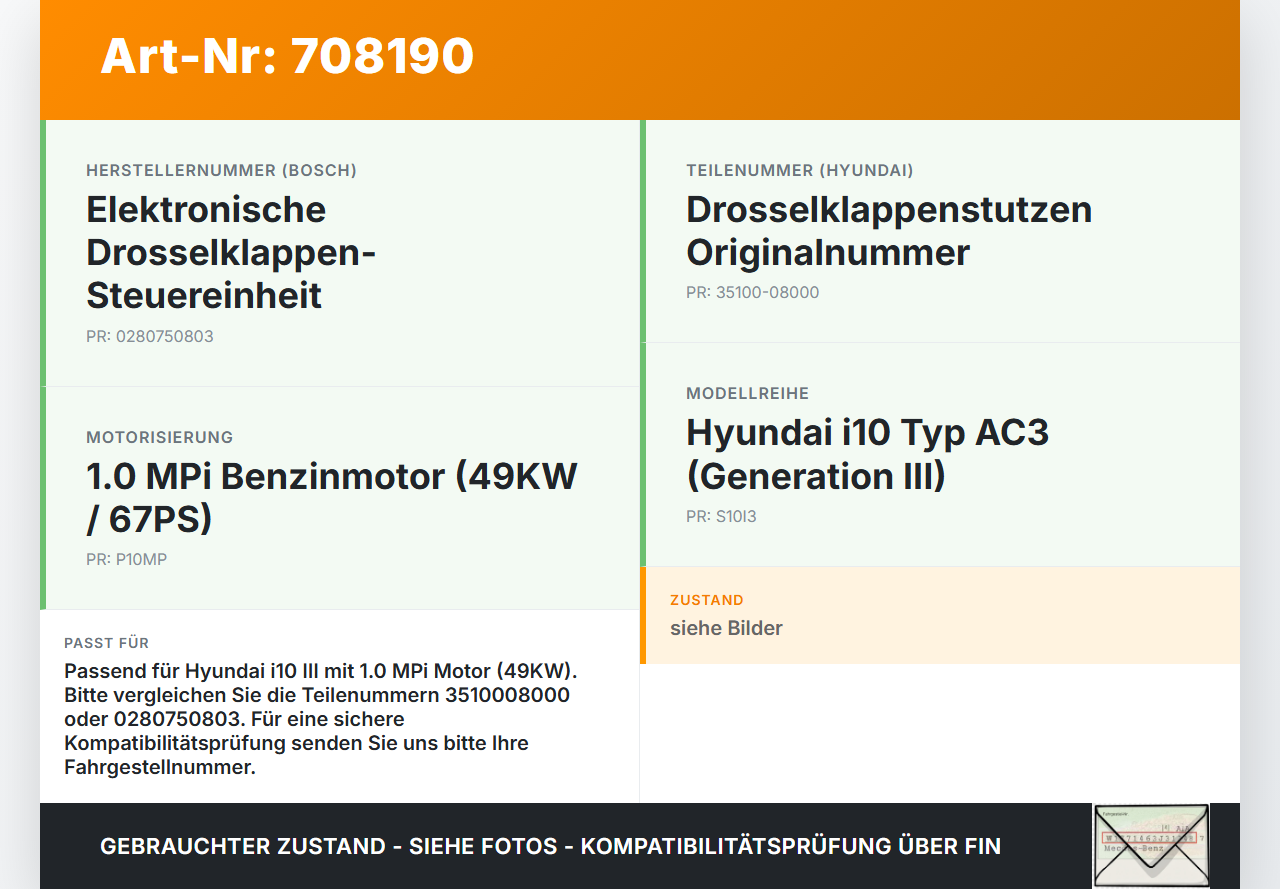The image size is (1280, 889).
Task: Click the TEILENUMMER (HYUNDAI) label
Action: pos(800,170)
